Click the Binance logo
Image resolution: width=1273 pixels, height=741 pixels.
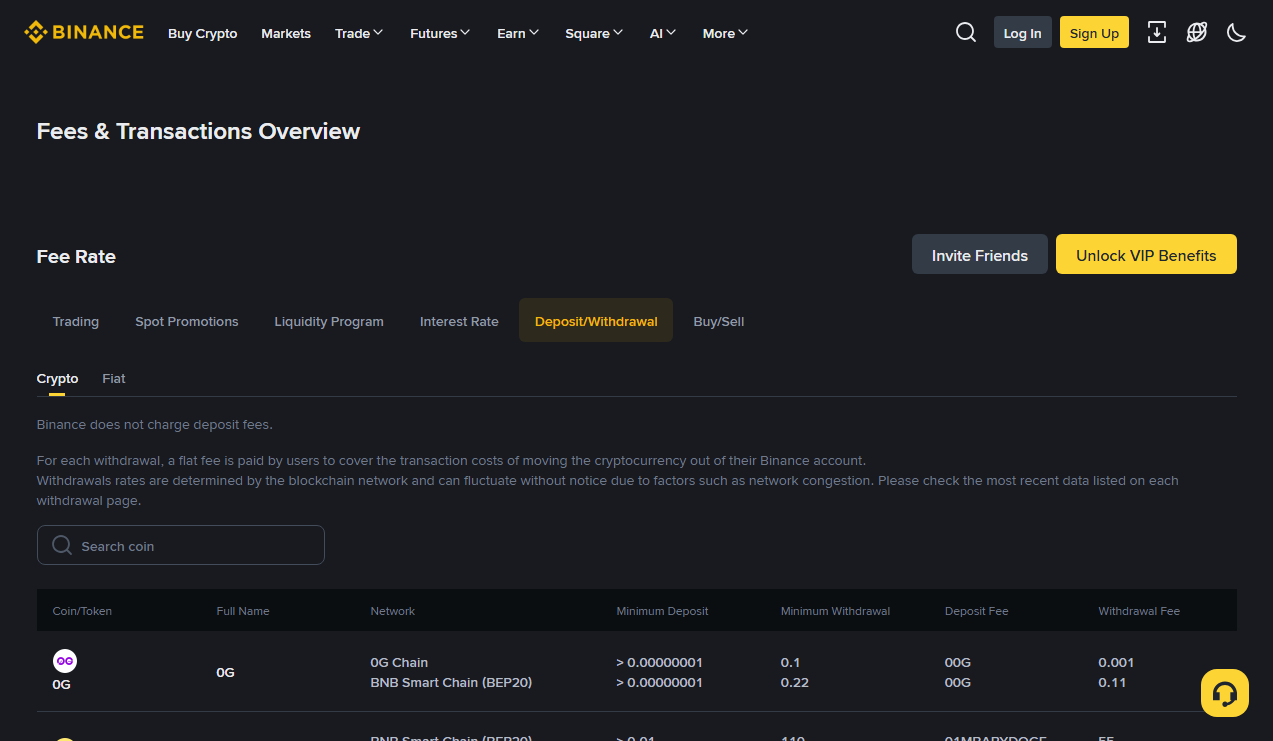84,33
